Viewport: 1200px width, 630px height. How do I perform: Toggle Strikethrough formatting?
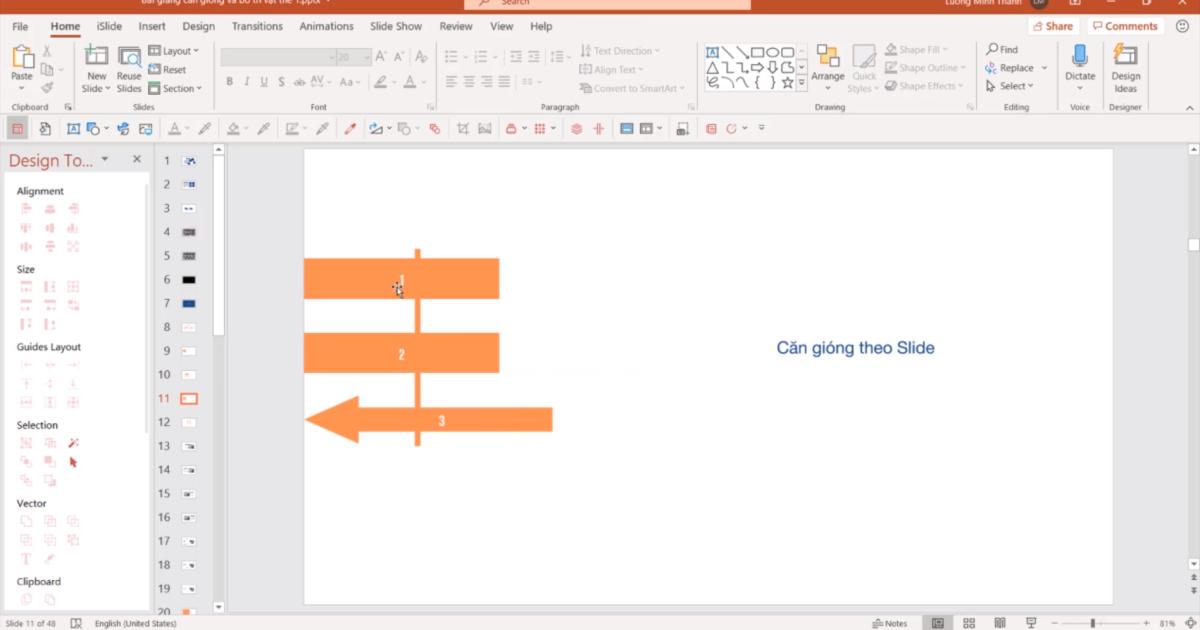tap(299, 82)
